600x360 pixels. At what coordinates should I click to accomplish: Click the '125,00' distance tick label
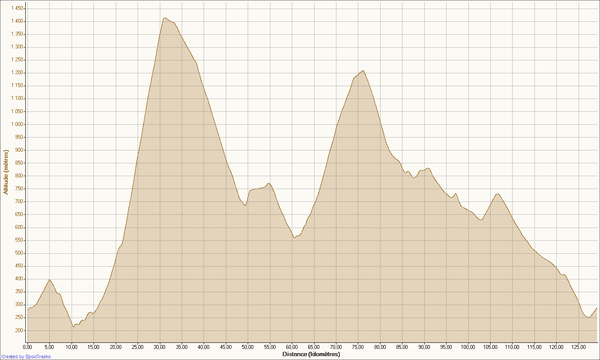[x=579, y=347]
